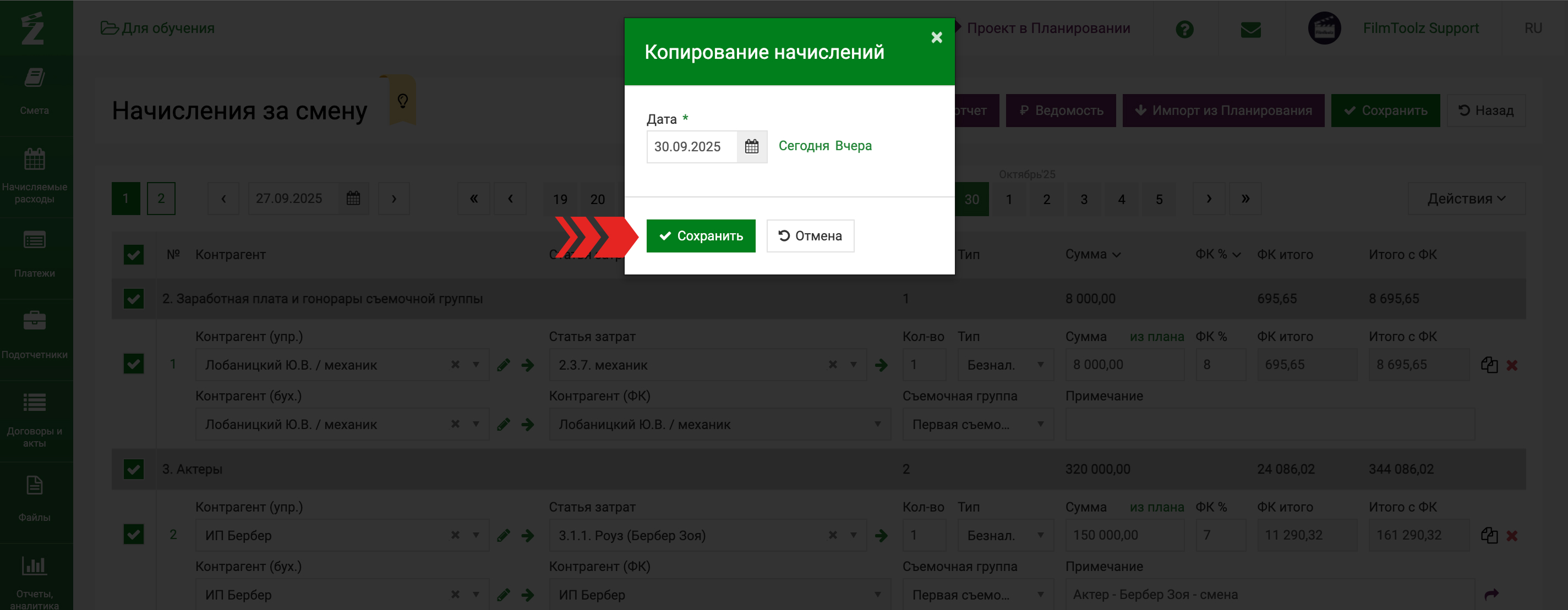Click the help question mark icon
The image size is (1568, 610).
click(1184, 29)
